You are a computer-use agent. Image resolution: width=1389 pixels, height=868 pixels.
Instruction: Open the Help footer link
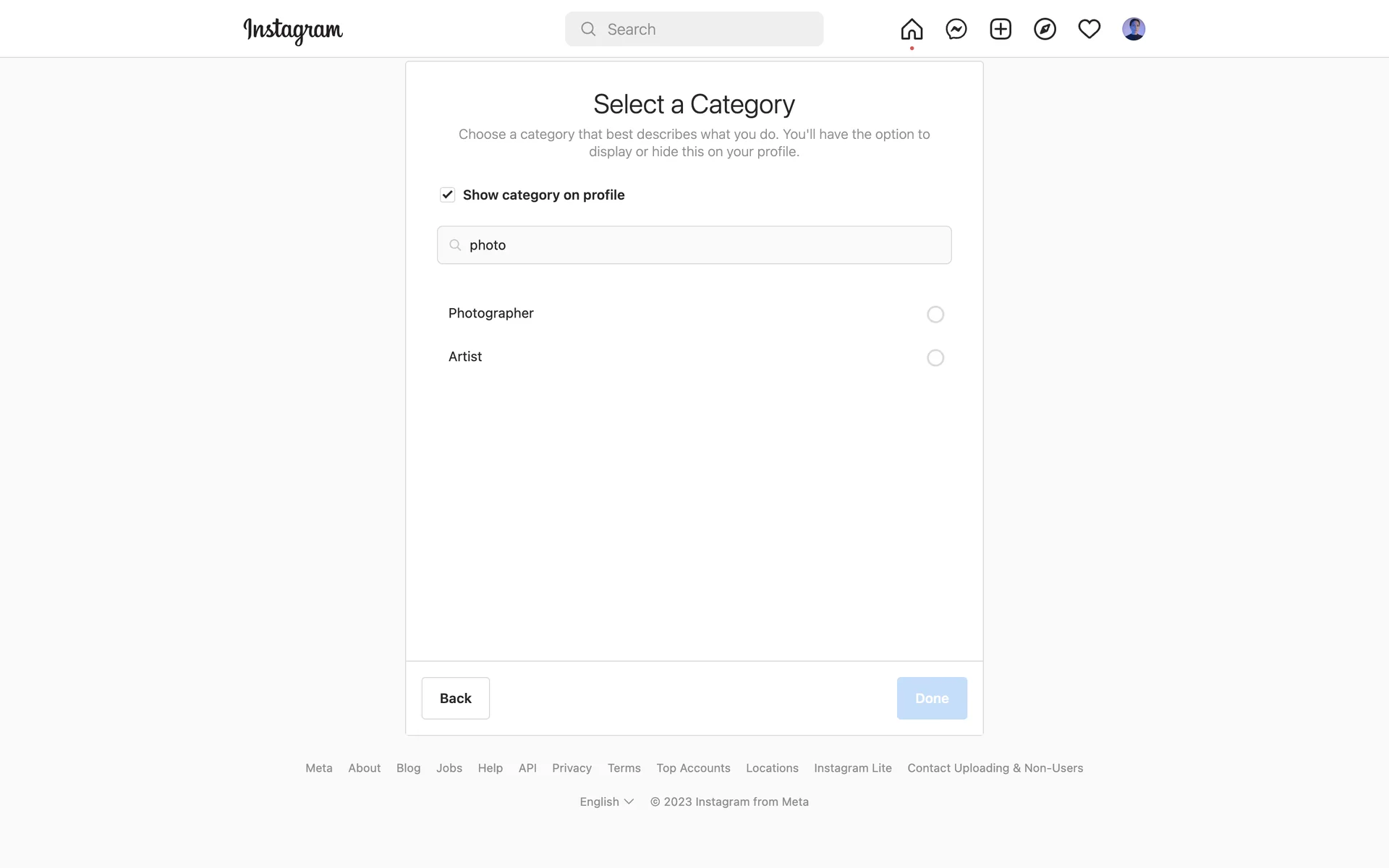(490, 768)
